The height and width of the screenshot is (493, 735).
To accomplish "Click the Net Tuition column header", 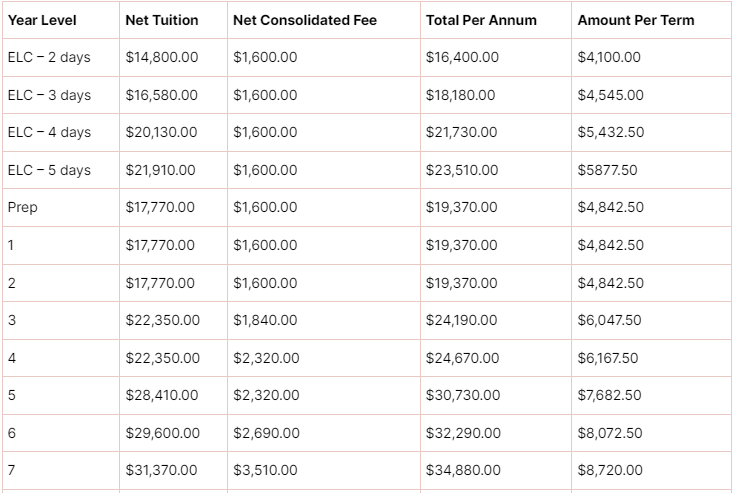I will (162, 20).
